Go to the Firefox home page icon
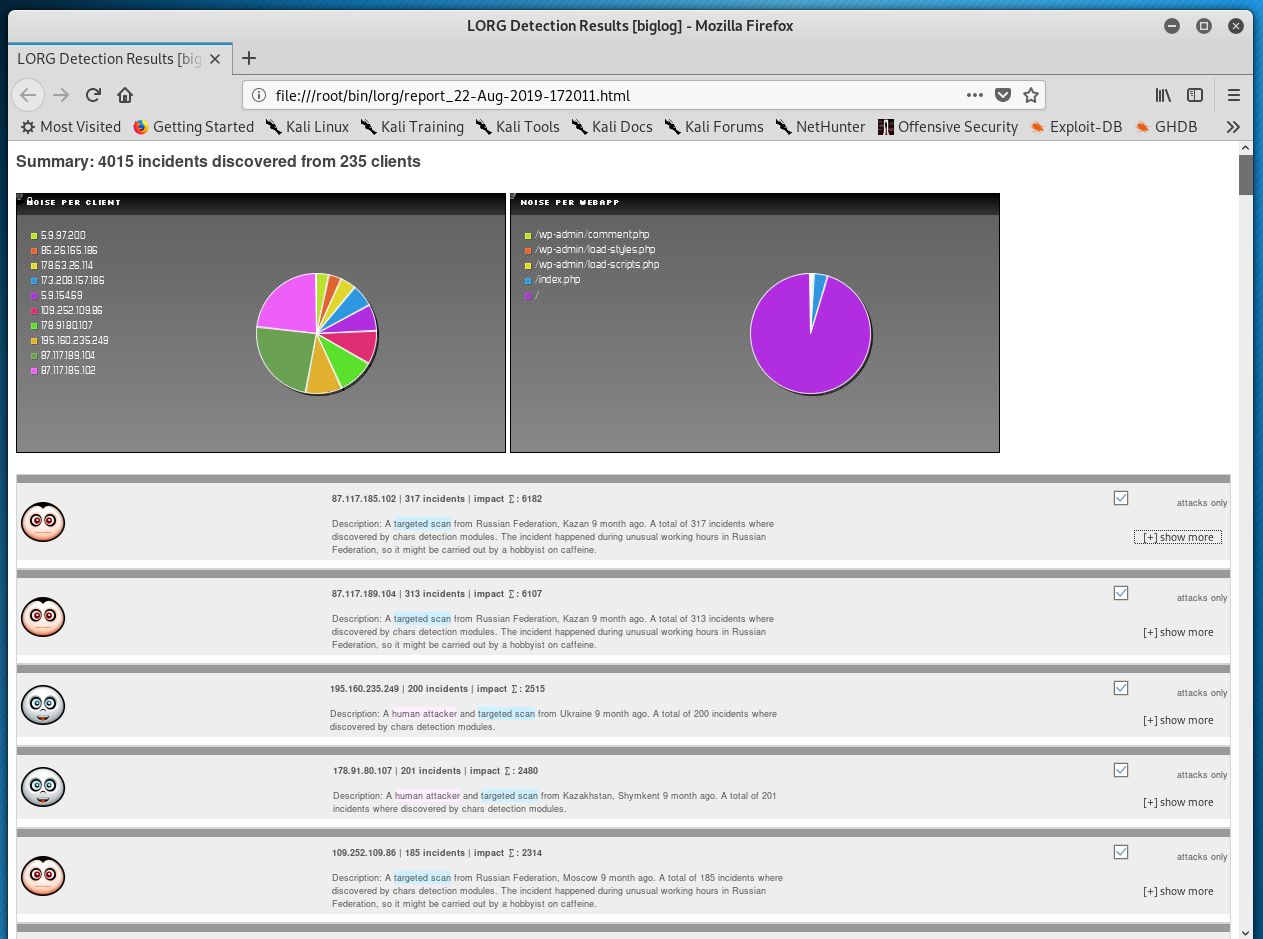The image size is (1263, 939). [x=125, y=95]
